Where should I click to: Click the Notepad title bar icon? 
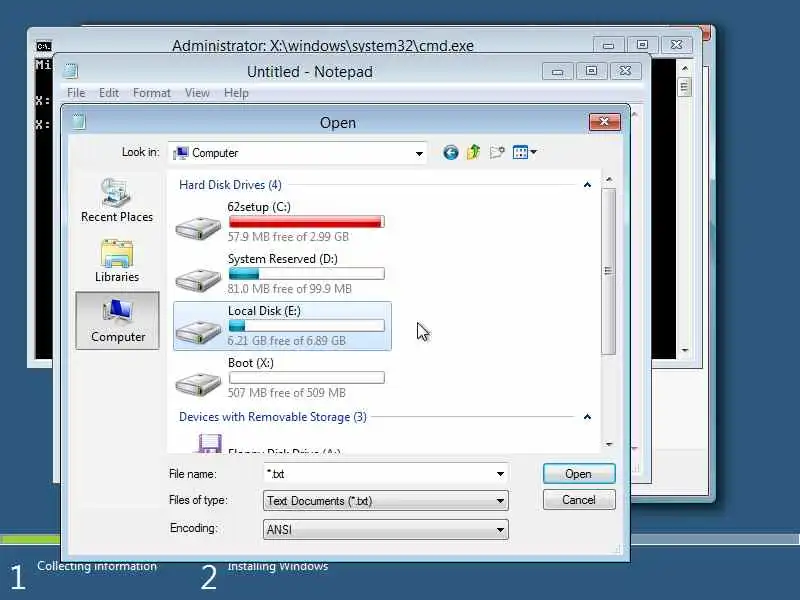(x=70, y=71)
